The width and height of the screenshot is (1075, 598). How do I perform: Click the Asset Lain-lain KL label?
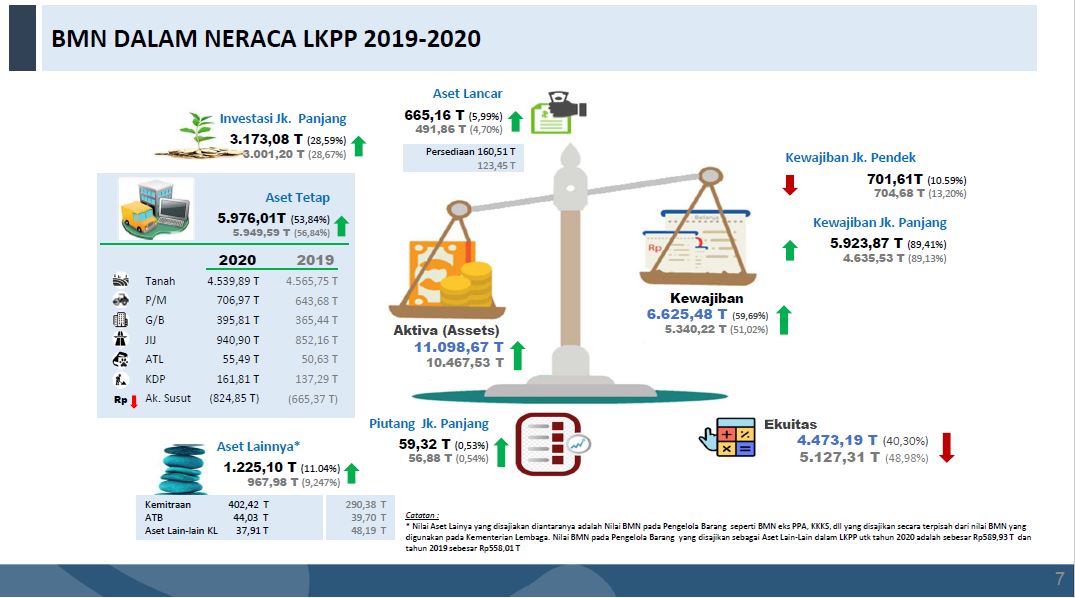(181, 531)
